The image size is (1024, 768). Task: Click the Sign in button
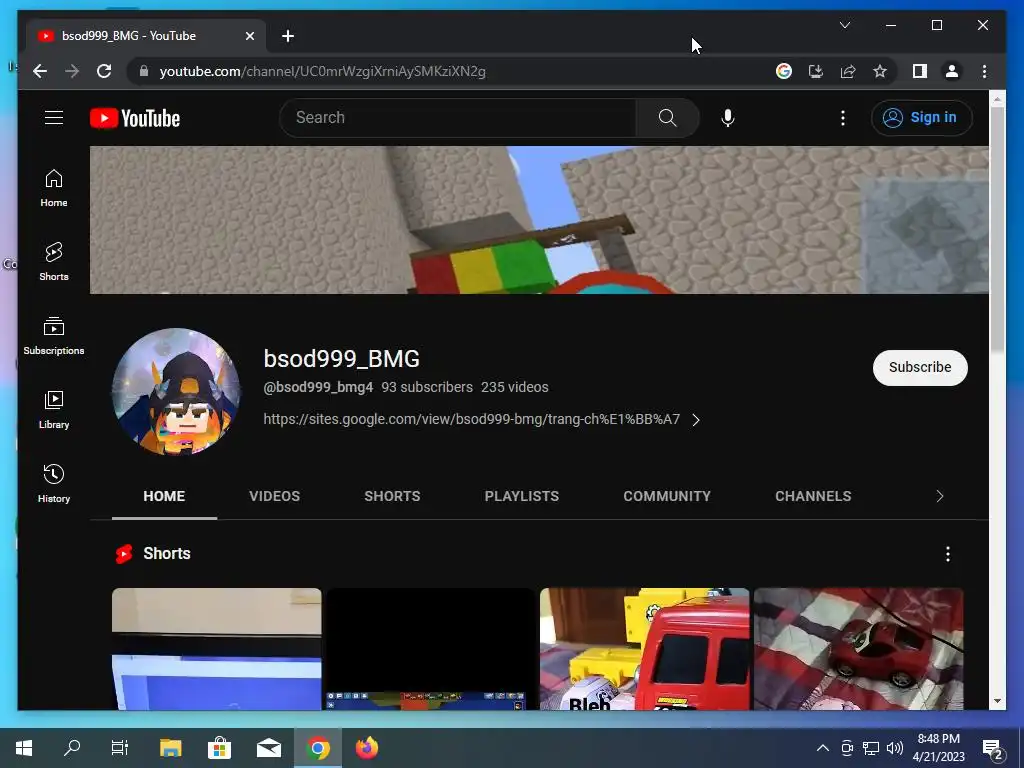click(921, 118)
